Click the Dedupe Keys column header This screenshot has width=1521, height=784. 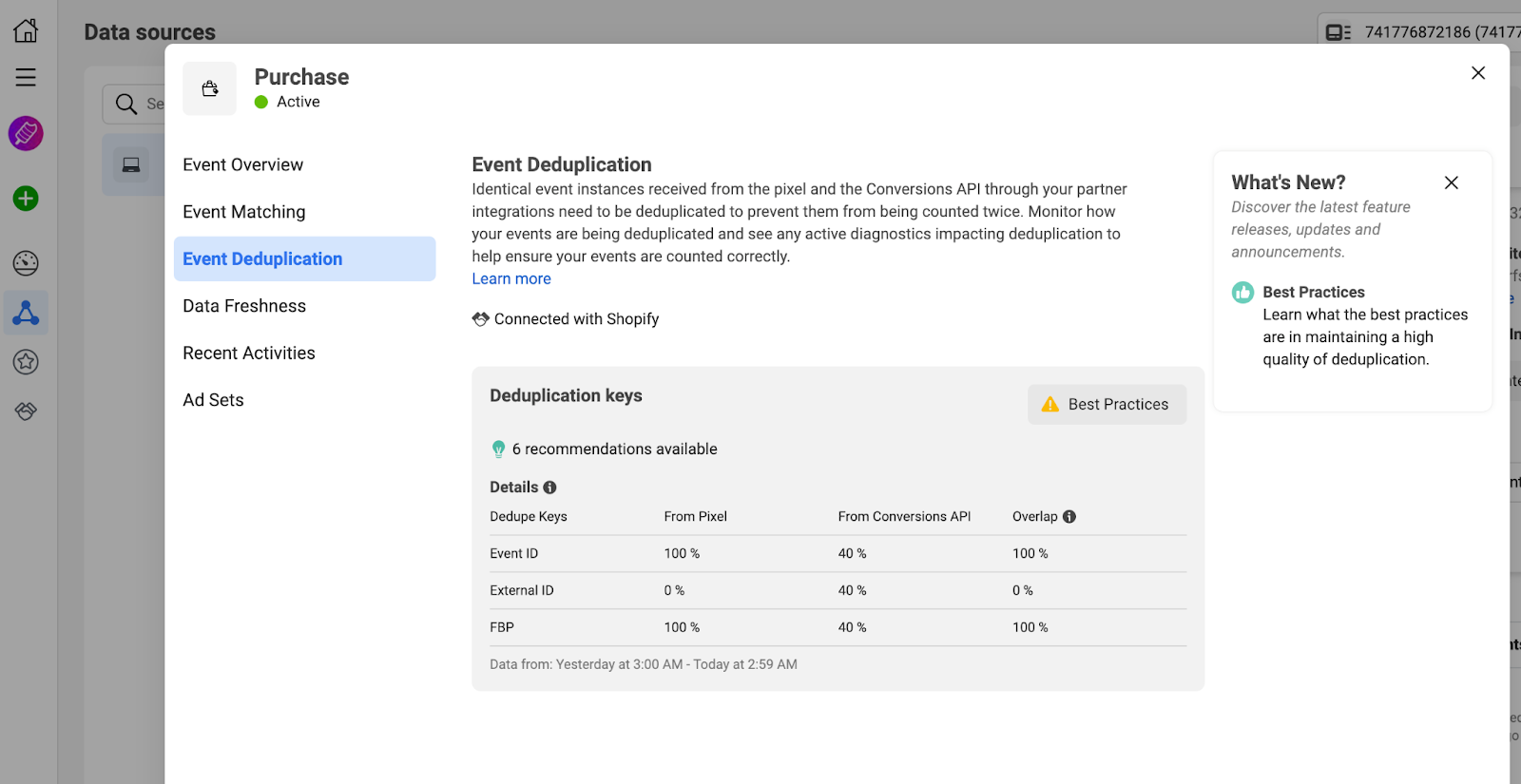point(528,517)
